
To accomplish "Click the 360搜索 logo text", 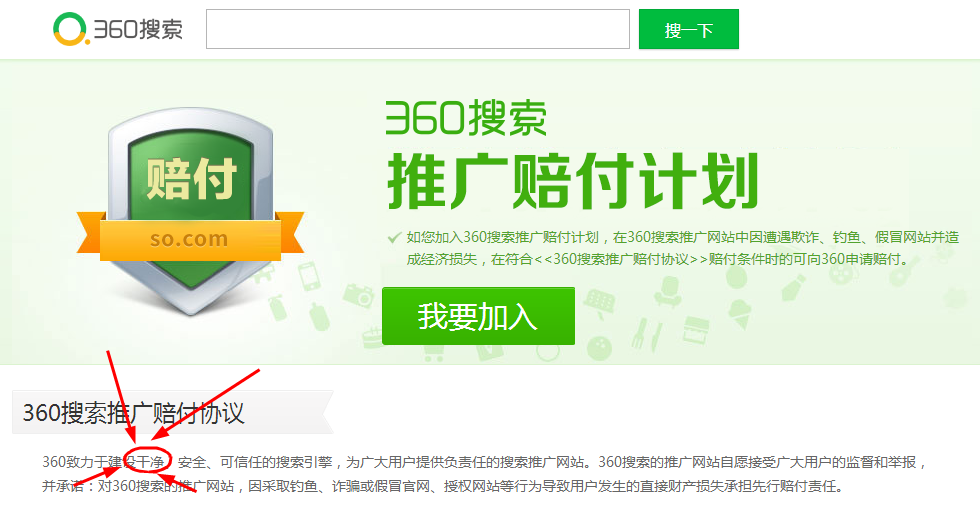I will [x=138, y=29].
